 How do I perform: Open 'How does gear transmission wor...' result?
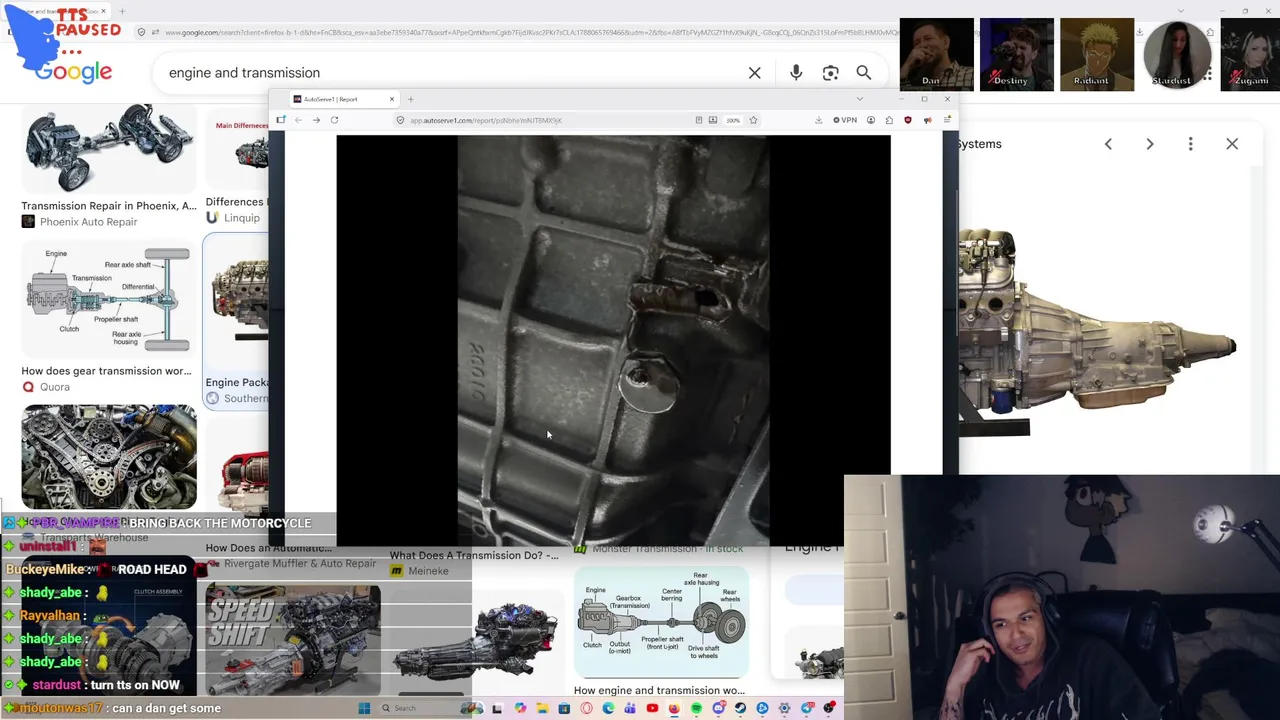point(106,371)
